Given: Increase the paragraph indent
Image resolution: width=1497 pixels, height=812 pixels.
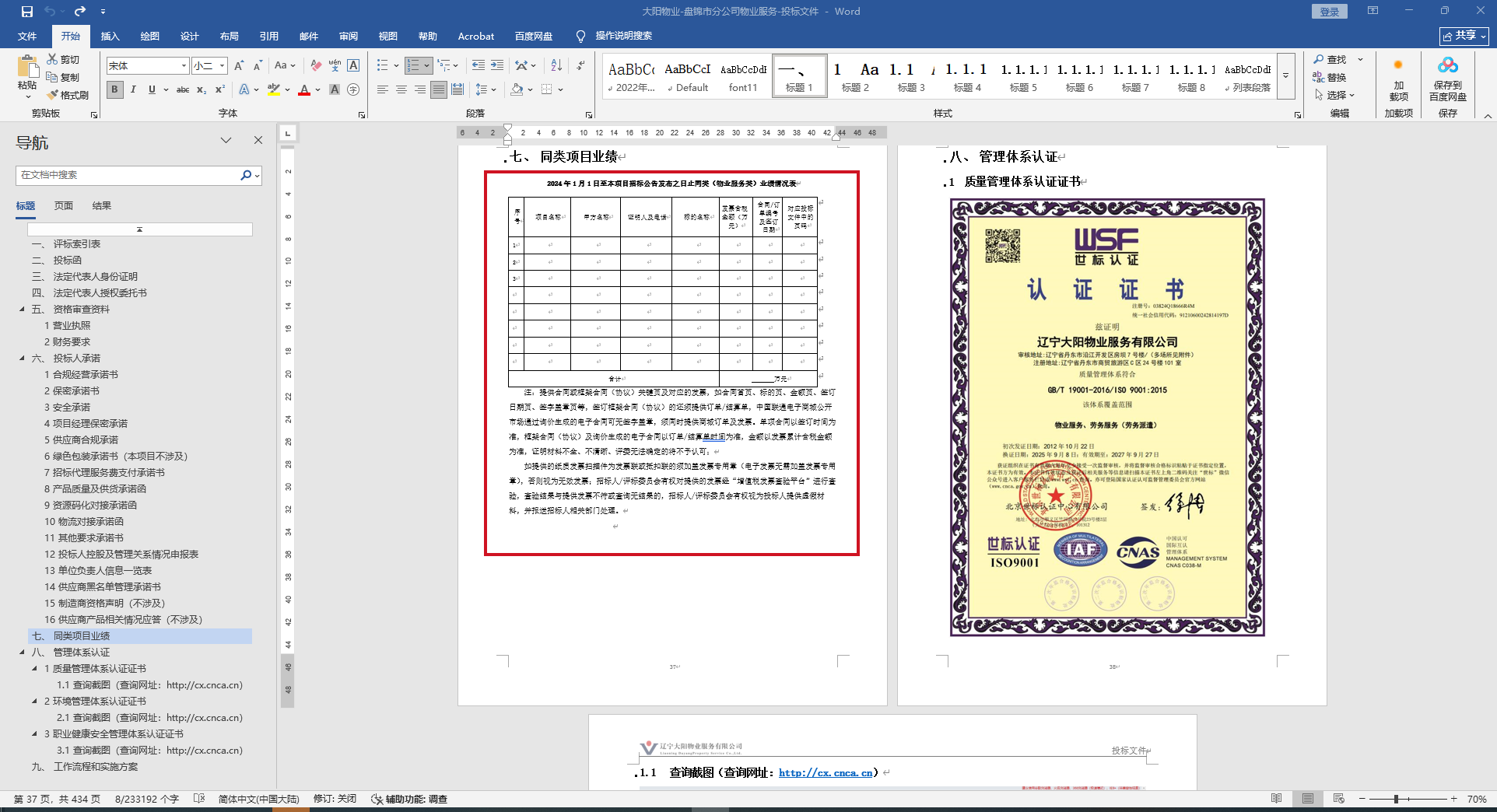Looking at the screenshot, I should tap(497, 65).
